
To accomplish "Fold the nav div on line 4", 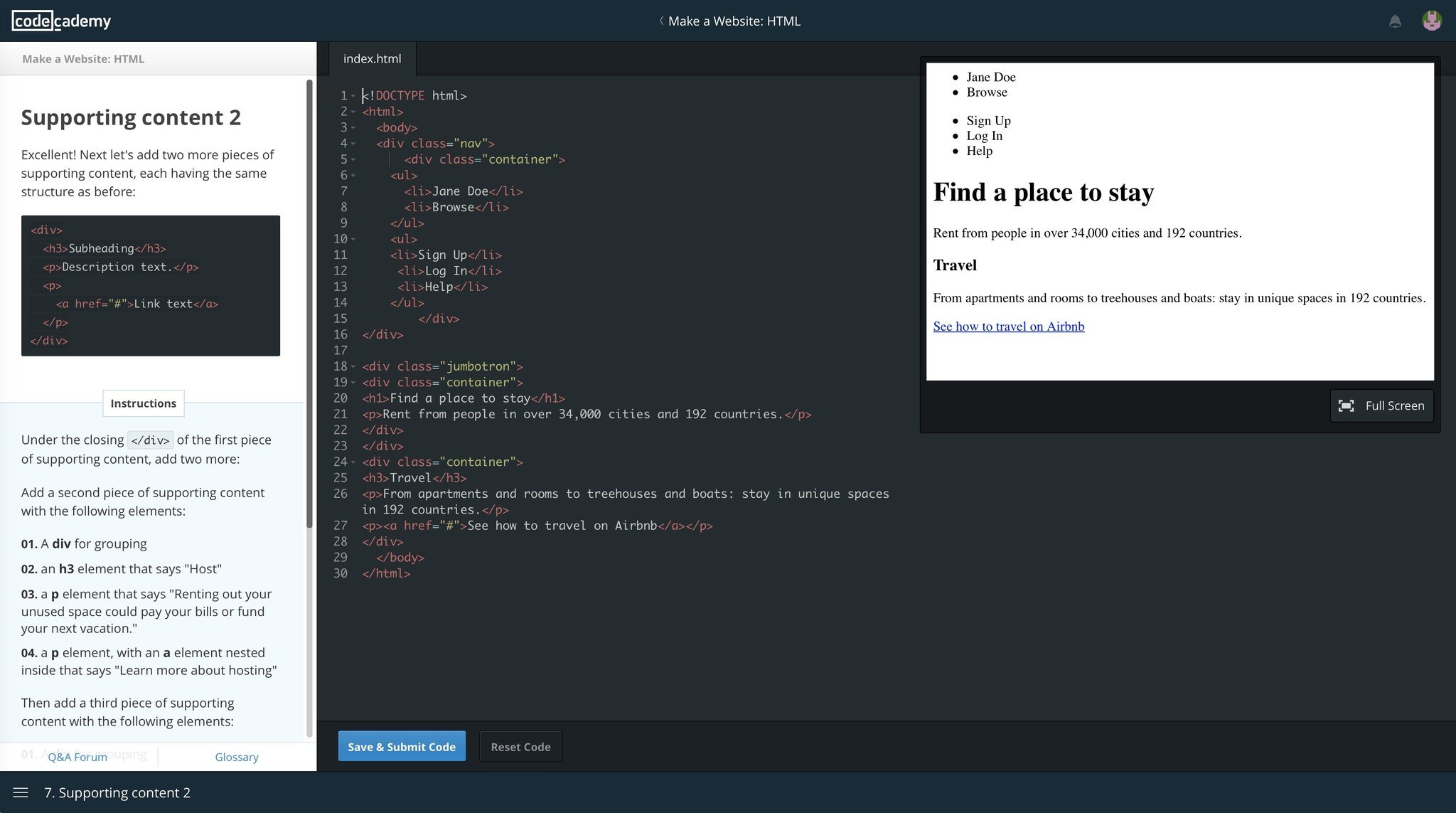I will (x=353, y=144).
